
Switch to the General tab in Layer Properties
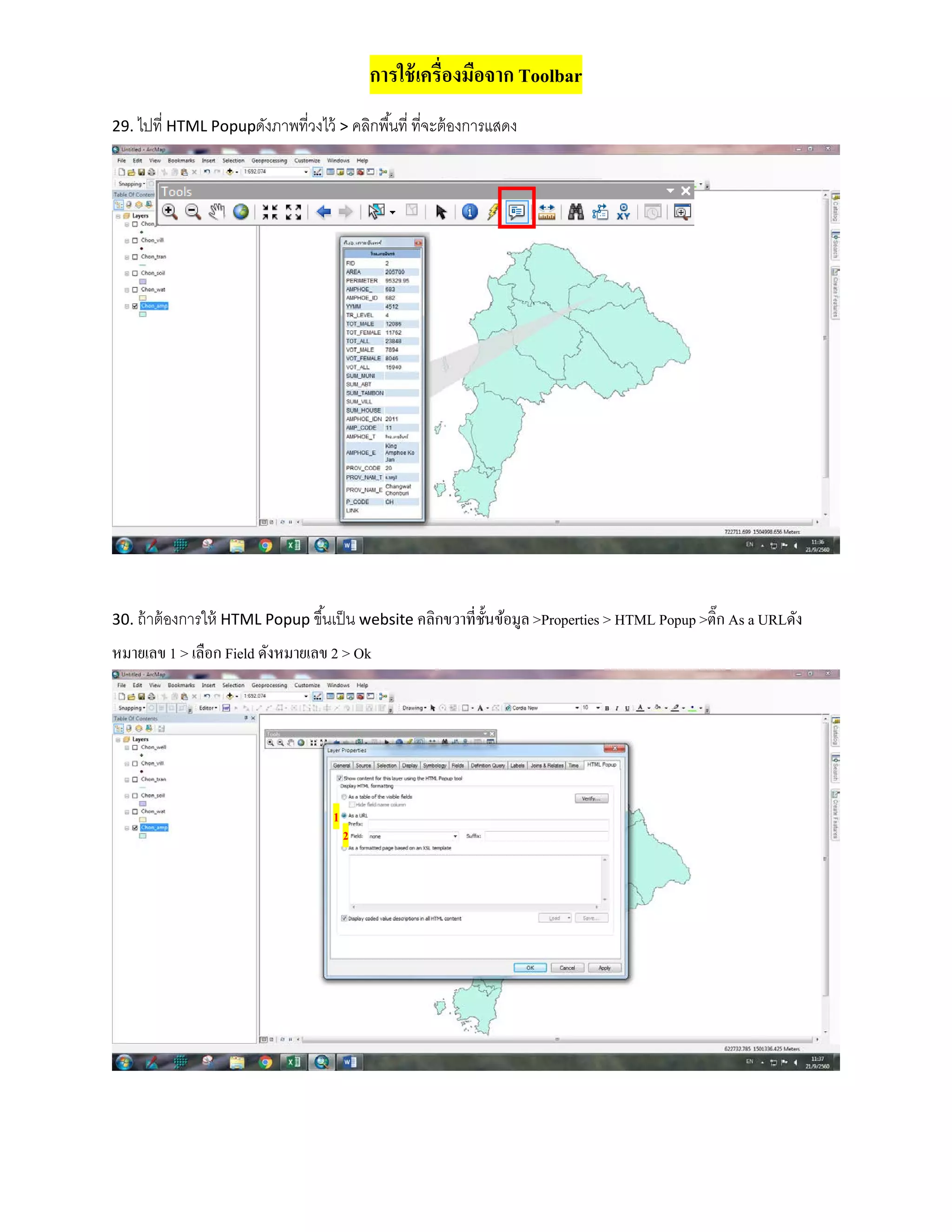coord(341,766)
